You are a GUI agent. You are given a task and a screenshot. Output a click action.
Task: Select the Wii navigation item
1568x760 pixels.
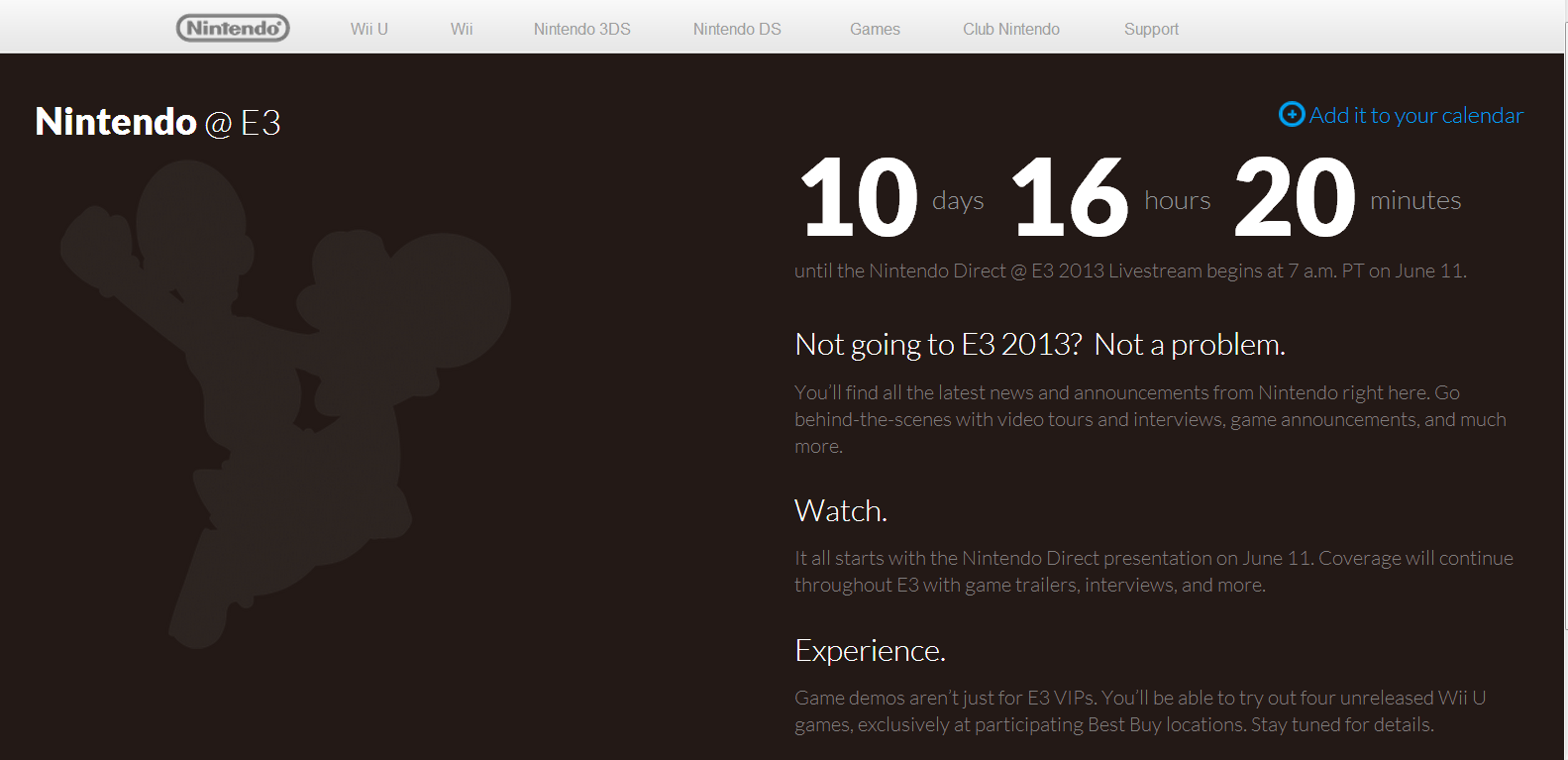[x=462, y=29]
